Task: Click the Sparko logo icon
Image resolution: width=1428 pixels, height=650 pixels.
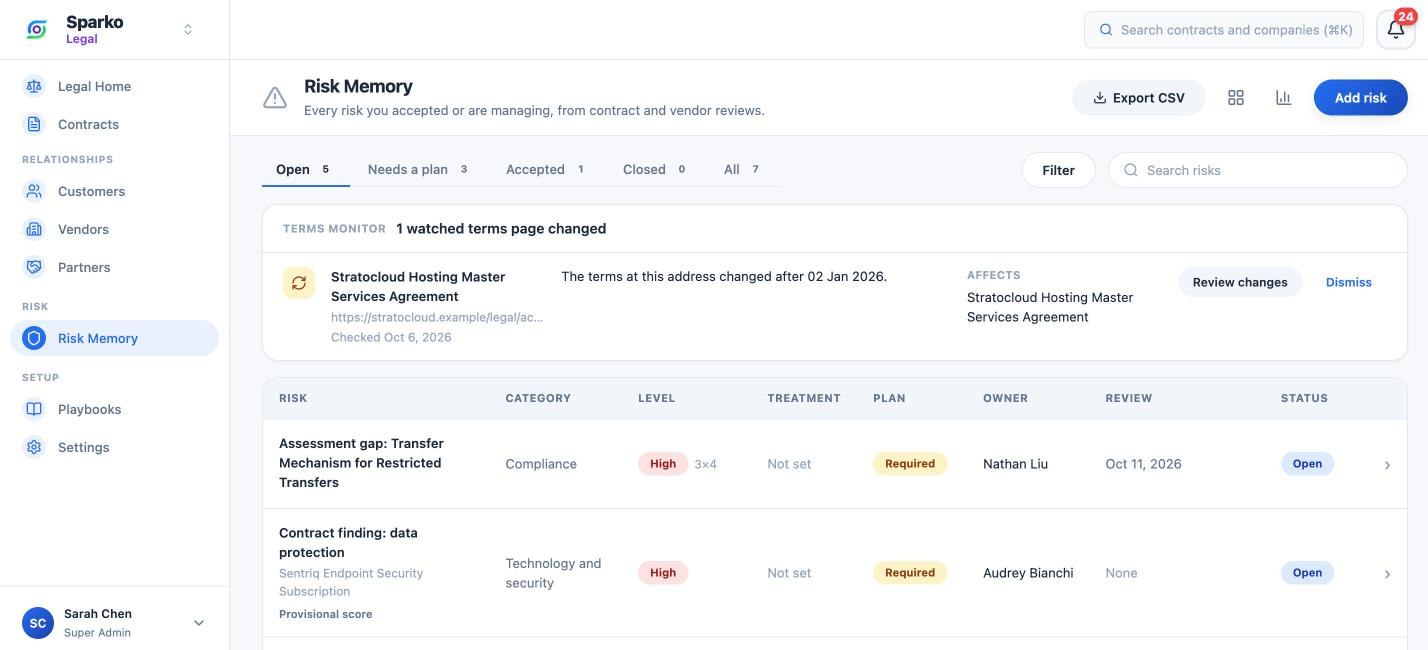Action: point(37,30)
